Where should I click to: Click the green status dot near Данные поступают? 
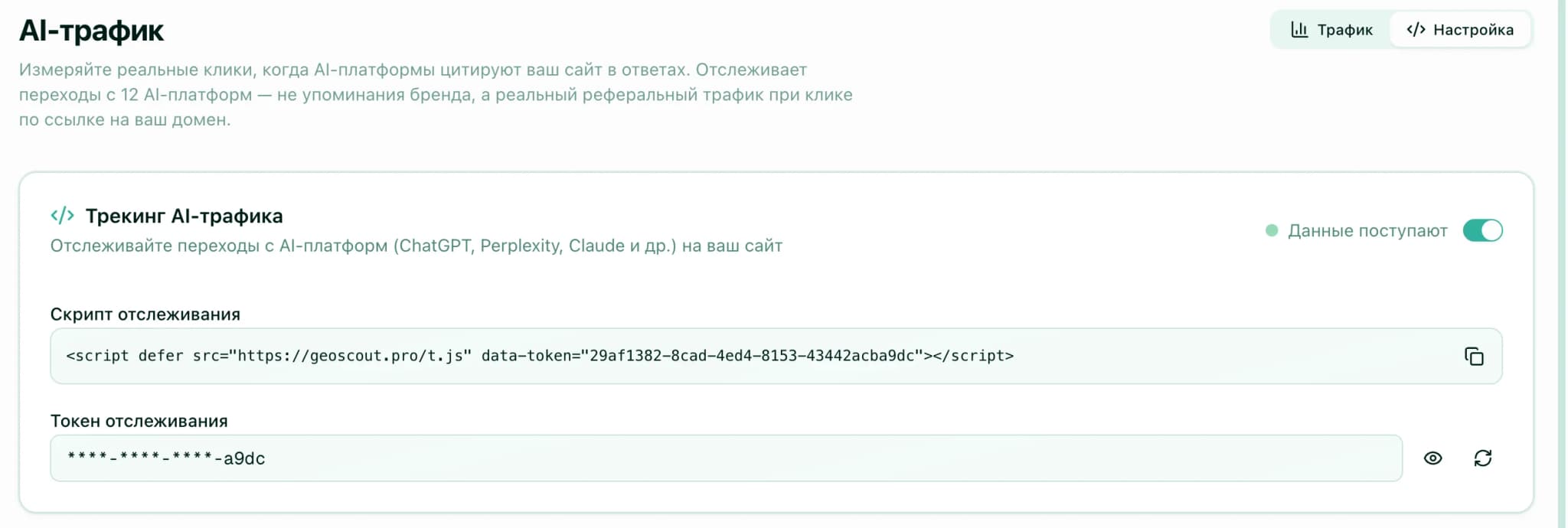1271,230
